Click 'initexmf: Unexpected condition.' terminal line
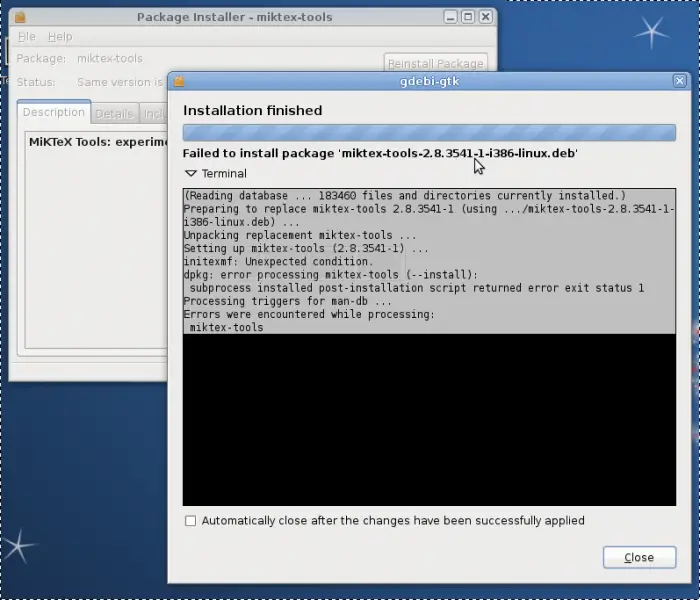This screenshot has width=700, height=600. [279, 262]
